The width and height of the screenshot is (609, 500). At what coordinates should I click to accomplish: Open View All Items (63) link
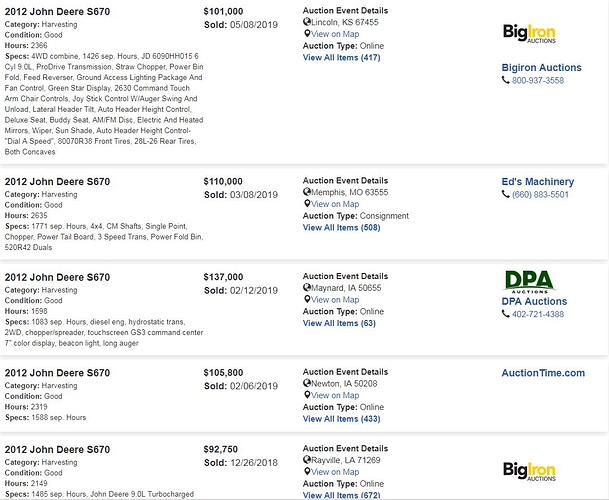pyautogui.click(x=339, y=323)
